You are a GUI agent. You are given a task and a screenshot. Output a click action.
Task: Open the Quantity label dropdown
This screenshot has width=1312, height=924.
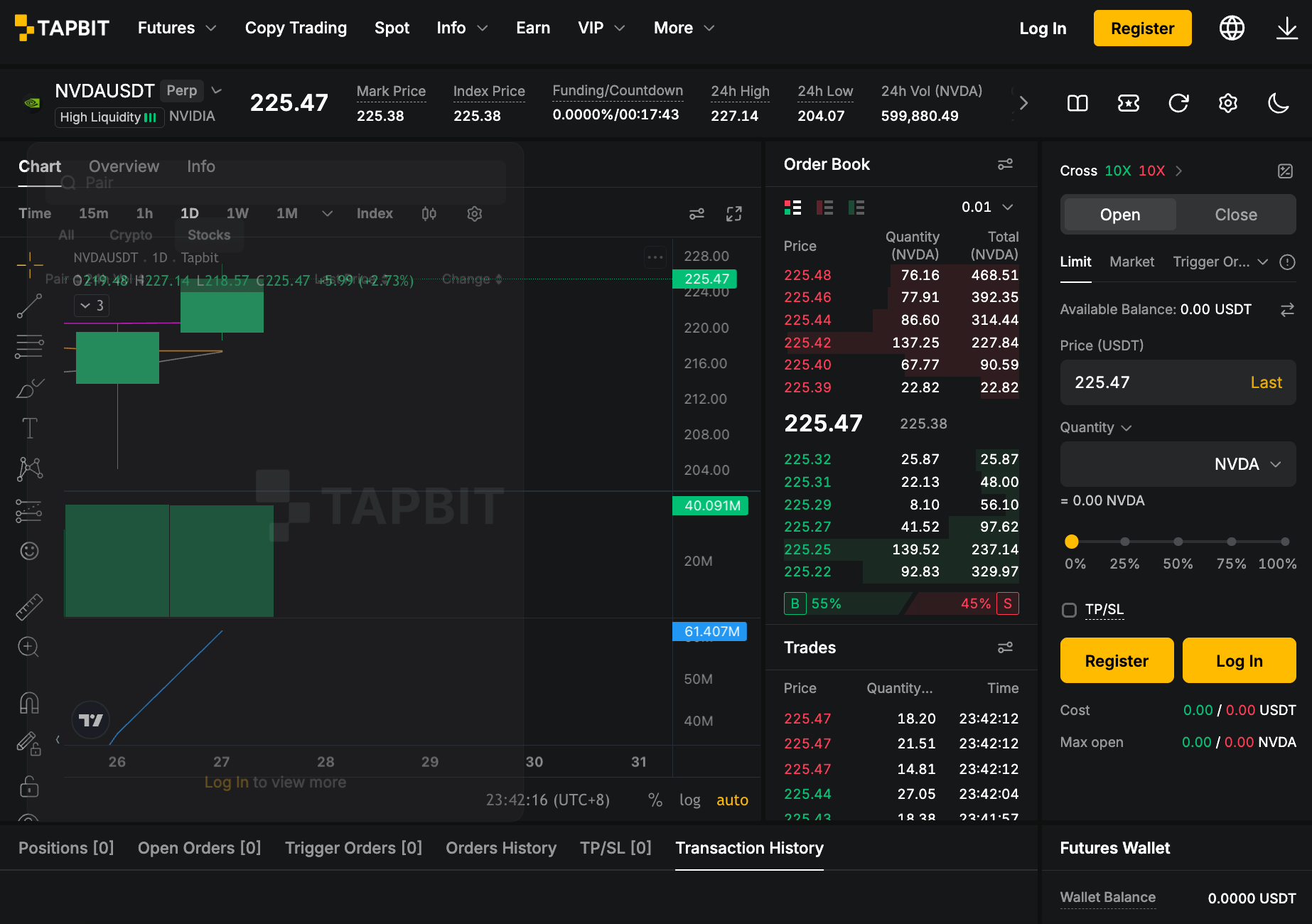(1096, 427)
